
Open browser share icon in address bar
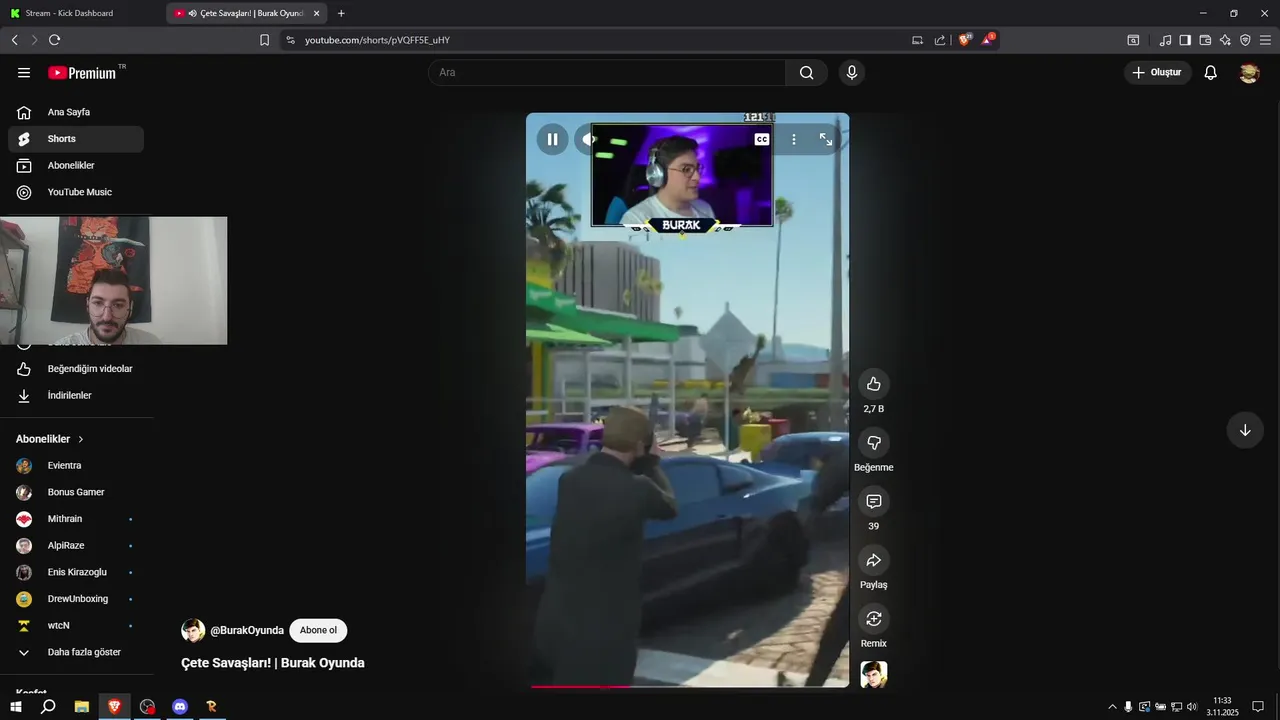940,40
